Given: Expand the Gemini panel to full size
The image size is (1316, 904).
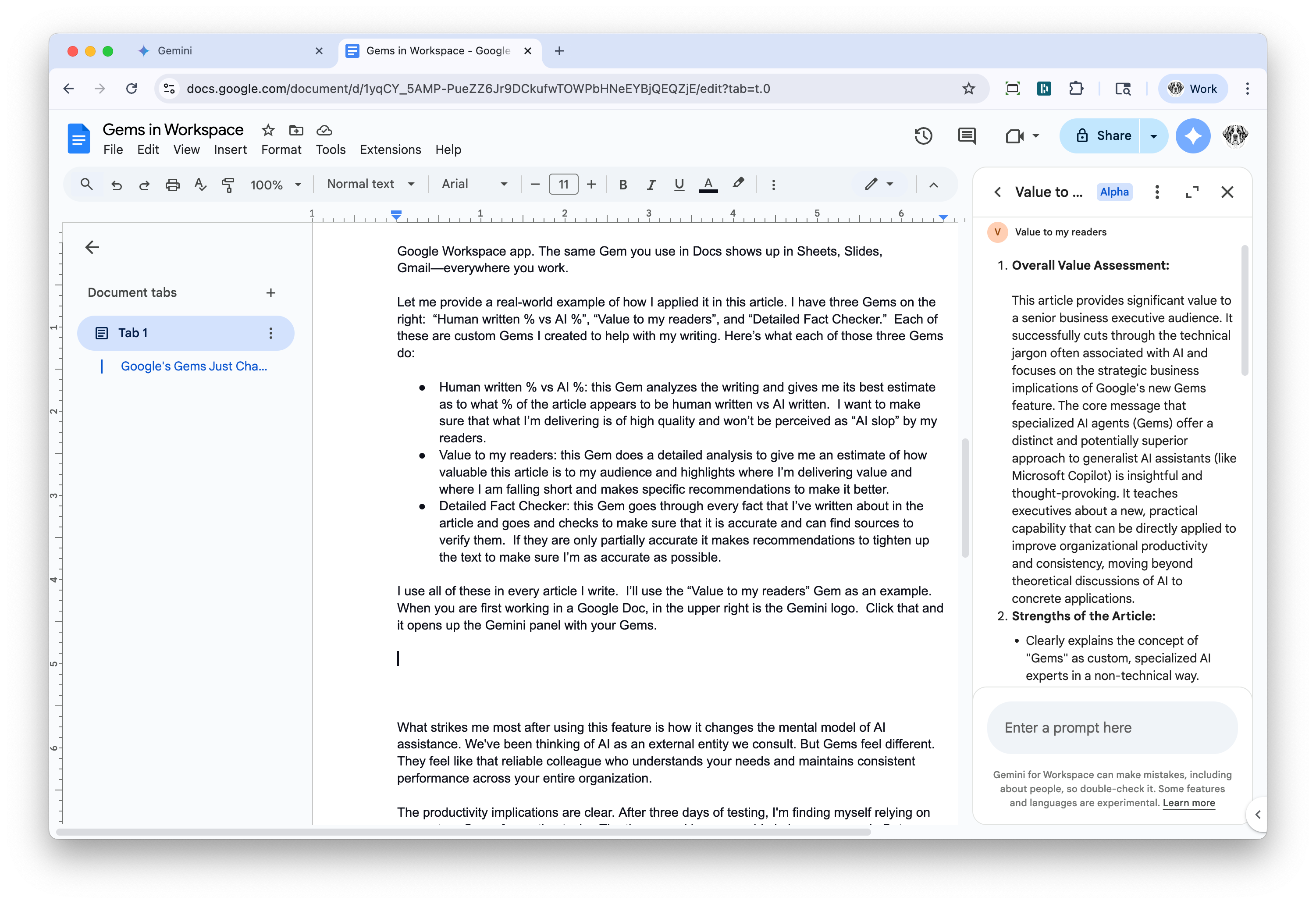Looking at the screenshot, I should click(x=1192, y=192).
